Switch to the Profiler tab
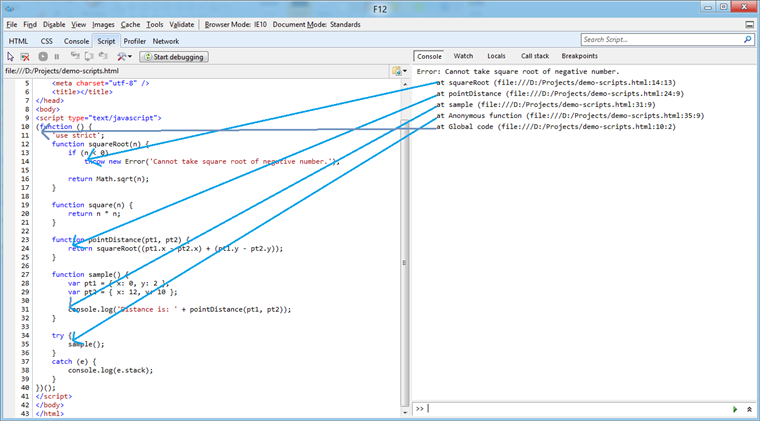Image resolution: width=760 pixels, height=421 pixels. click(134, 41)
